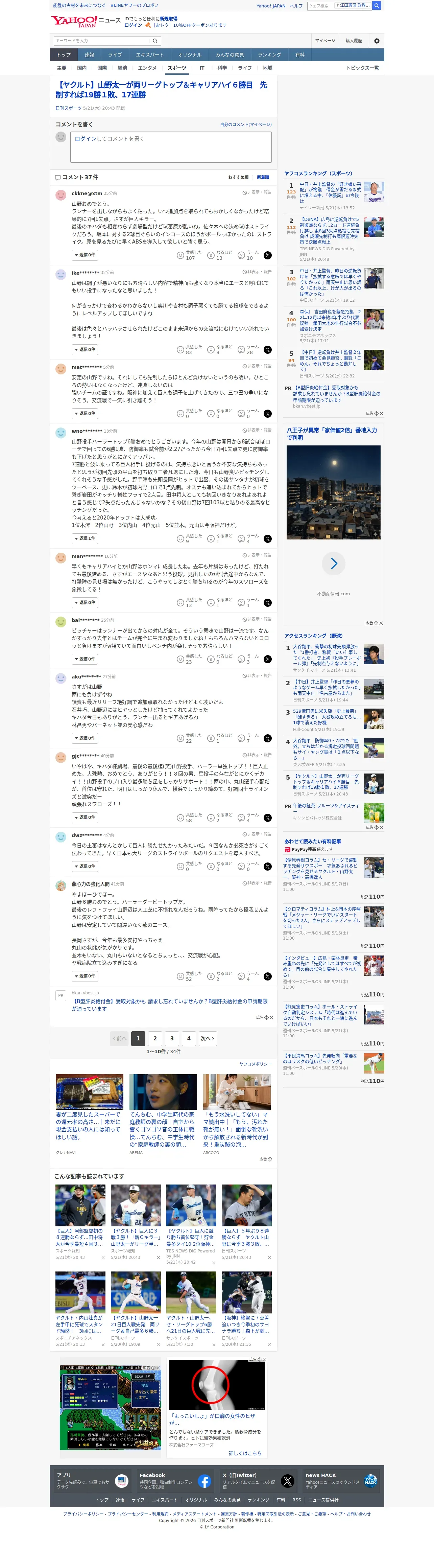Share mat******** comment via X icon

267,413
